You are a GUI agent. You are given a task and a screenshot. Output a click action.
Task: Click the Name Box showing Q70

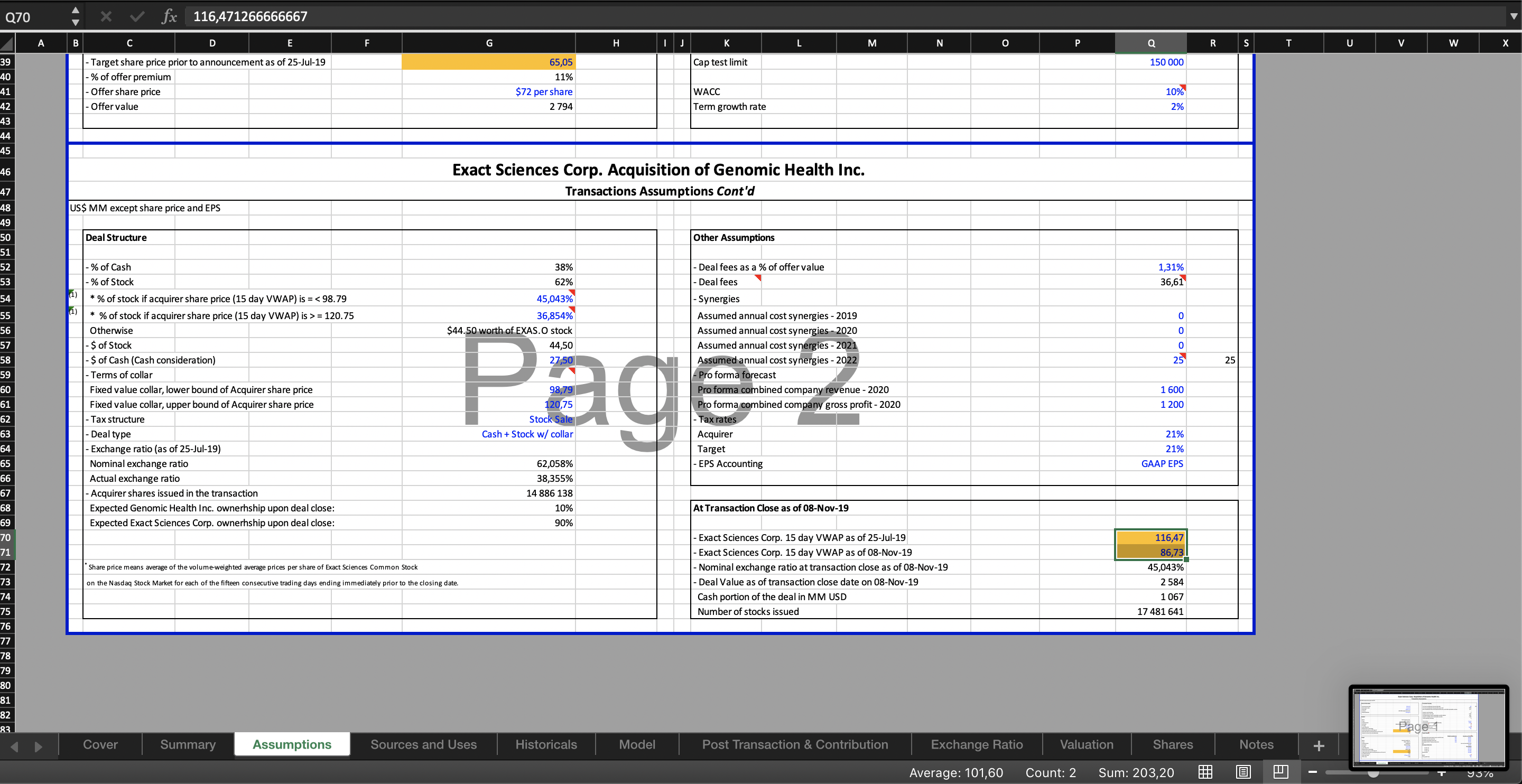(x=34, y=16)
